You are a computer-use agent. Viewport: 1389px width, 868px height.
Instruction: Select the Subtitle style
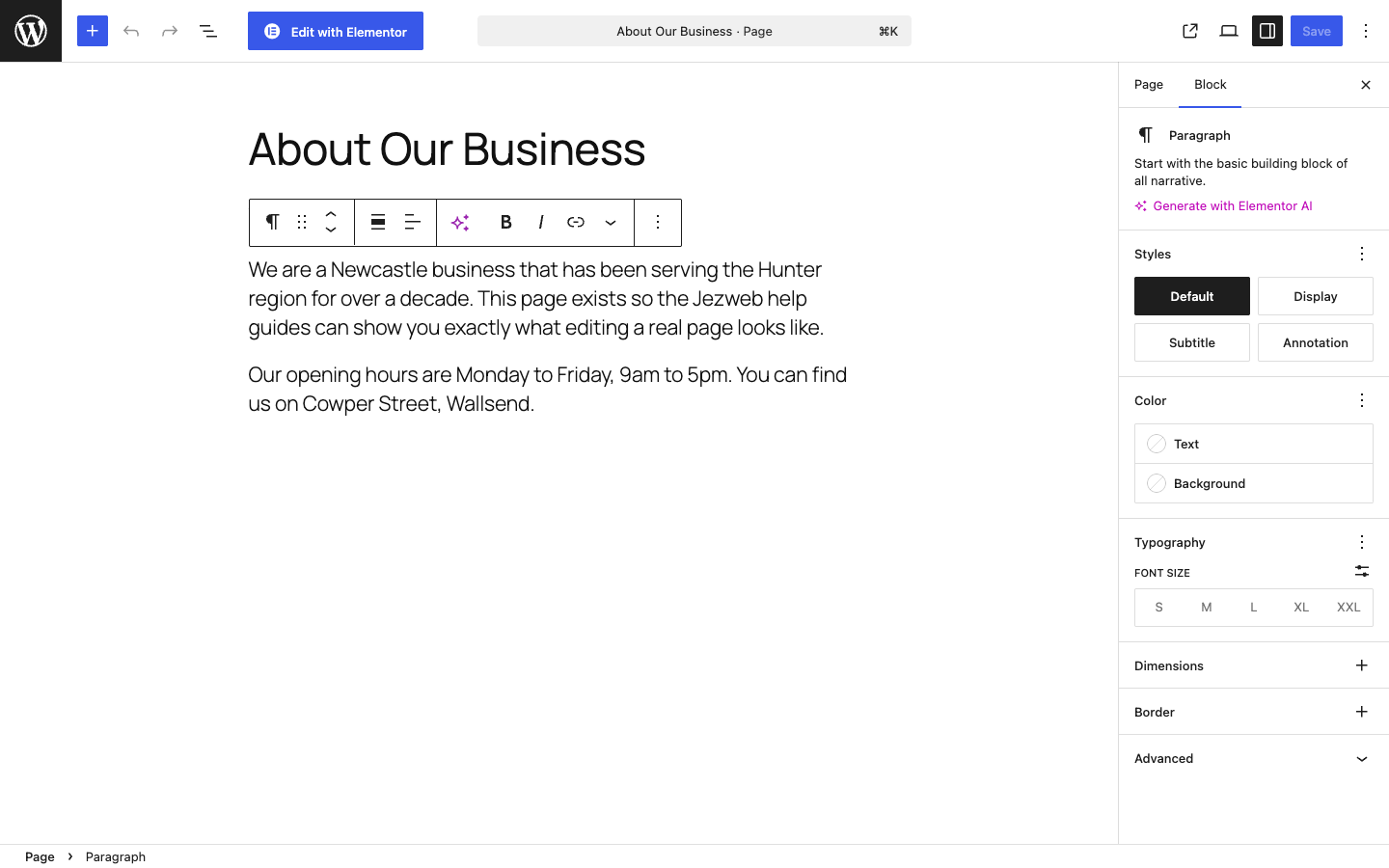(x=1192, y=342)
